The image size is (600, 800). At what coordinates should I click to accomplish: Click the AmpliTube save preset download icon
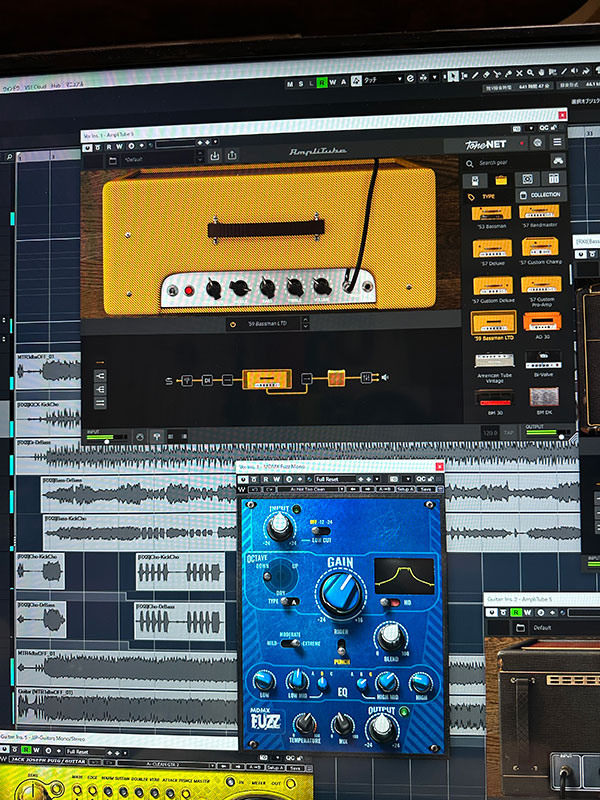[215, 156]
